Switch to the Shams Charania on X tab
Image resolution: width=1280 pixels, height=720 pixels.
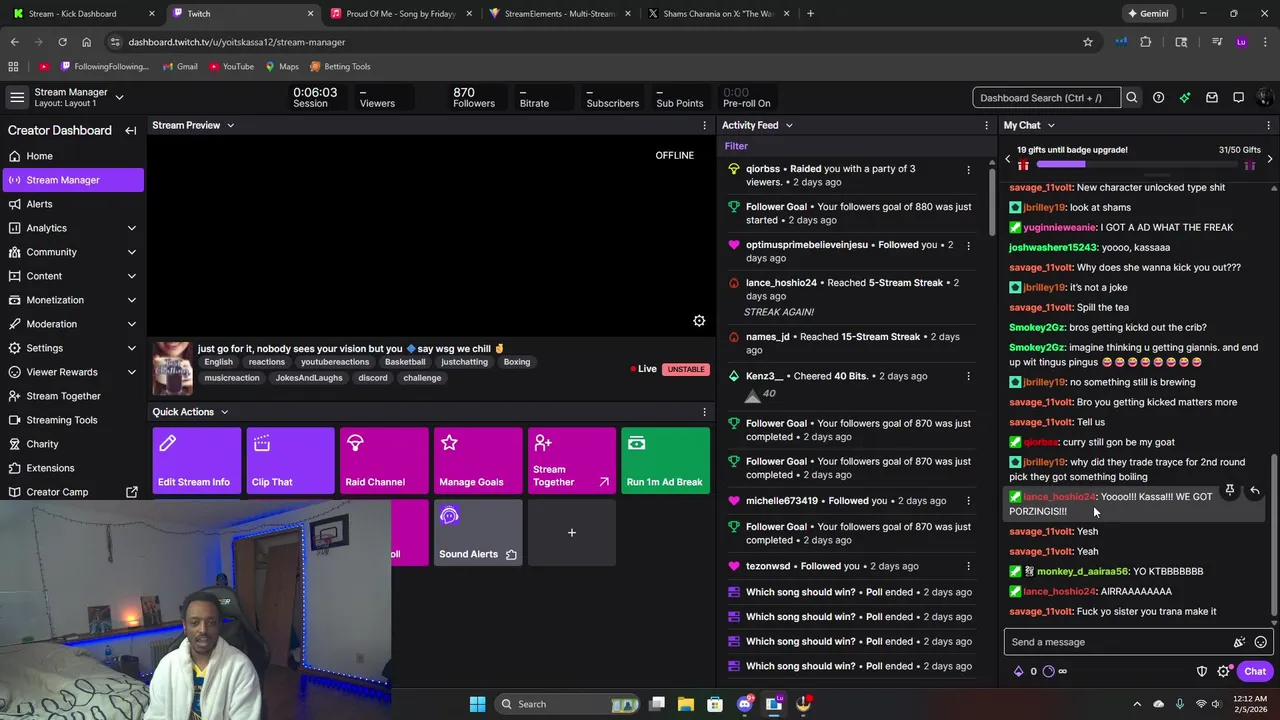point(717,14)
